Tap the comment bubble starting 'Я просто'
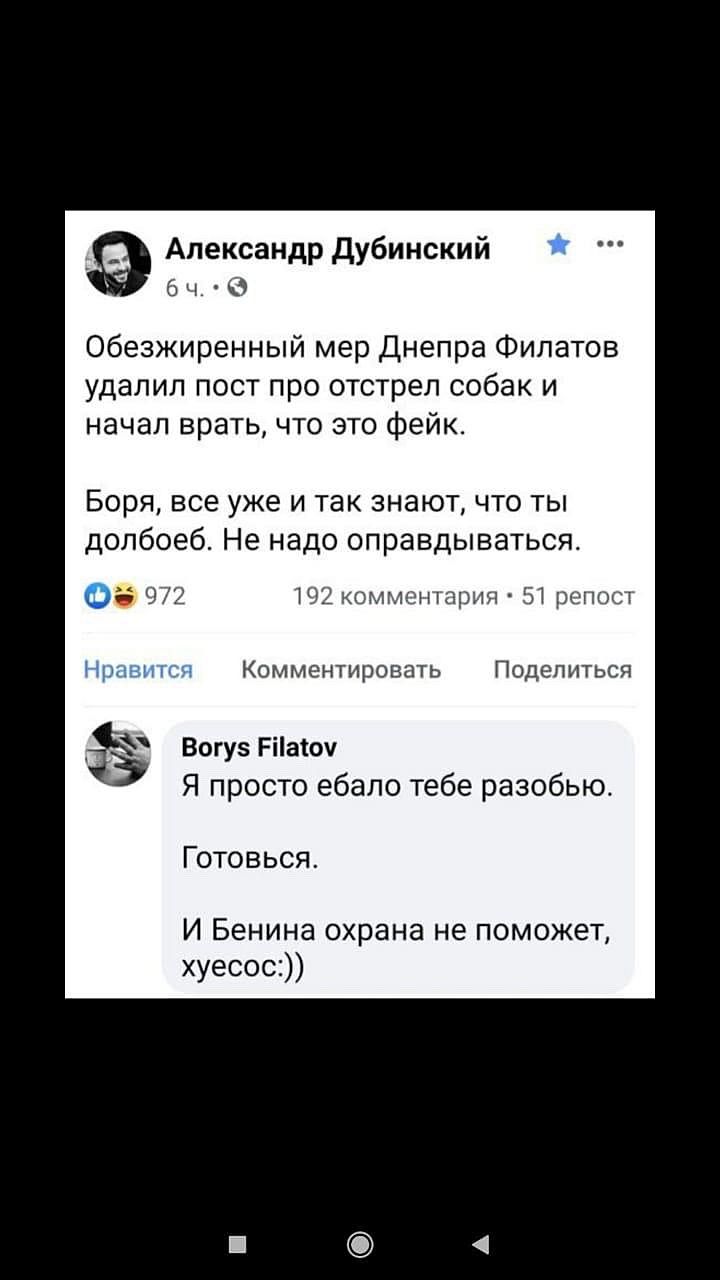 (x=398, y=860)
